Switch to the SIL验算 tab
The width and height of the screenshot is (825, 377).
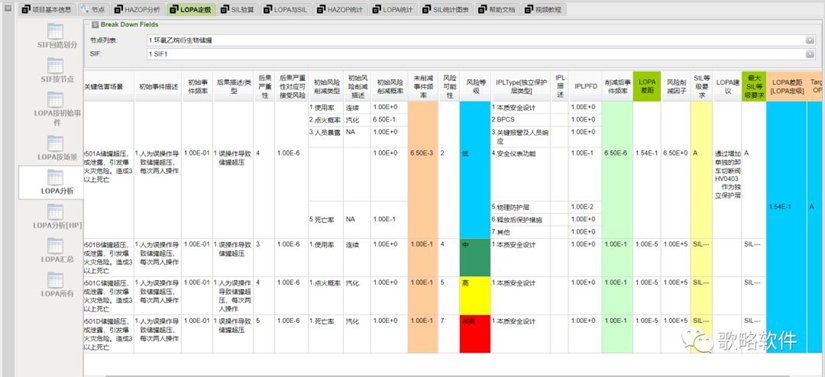[237, 9]
